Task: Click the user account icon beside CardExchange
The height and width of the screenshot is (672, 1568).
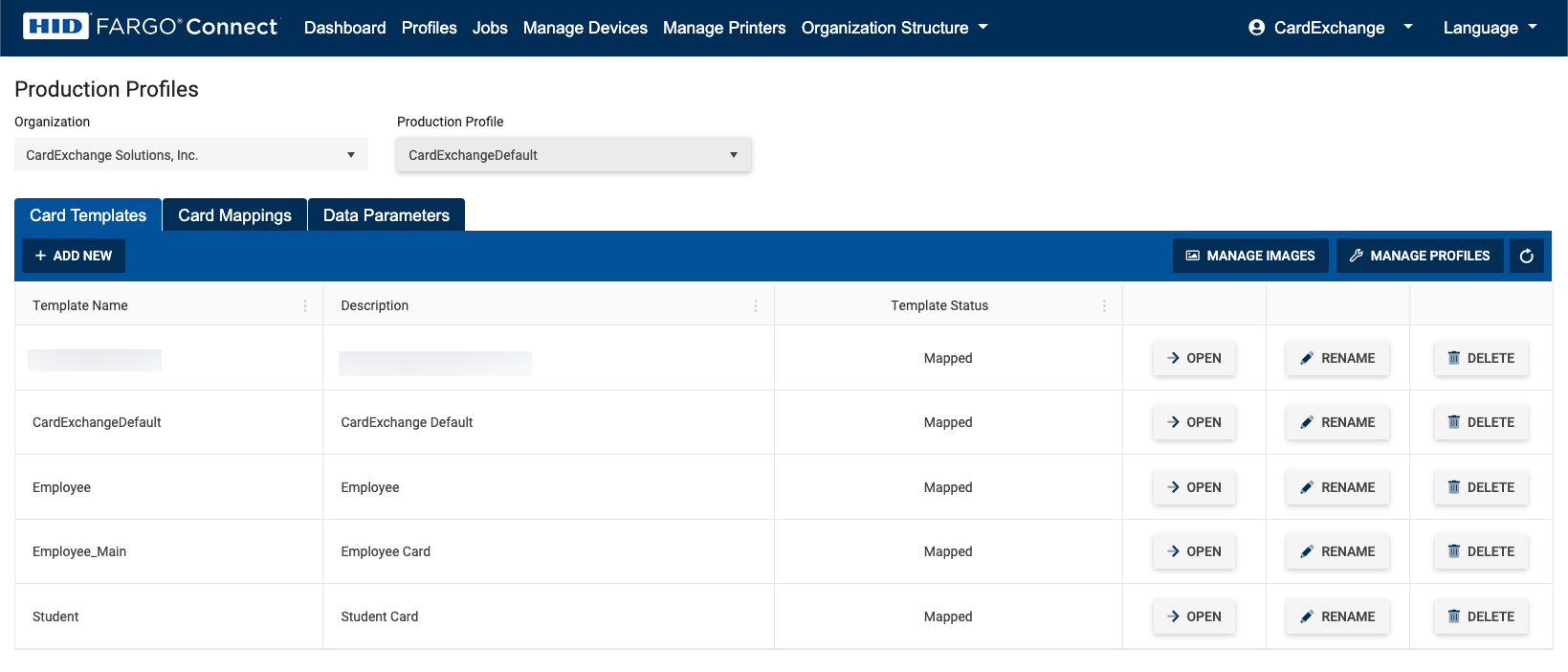Action: click(1257, 28)
